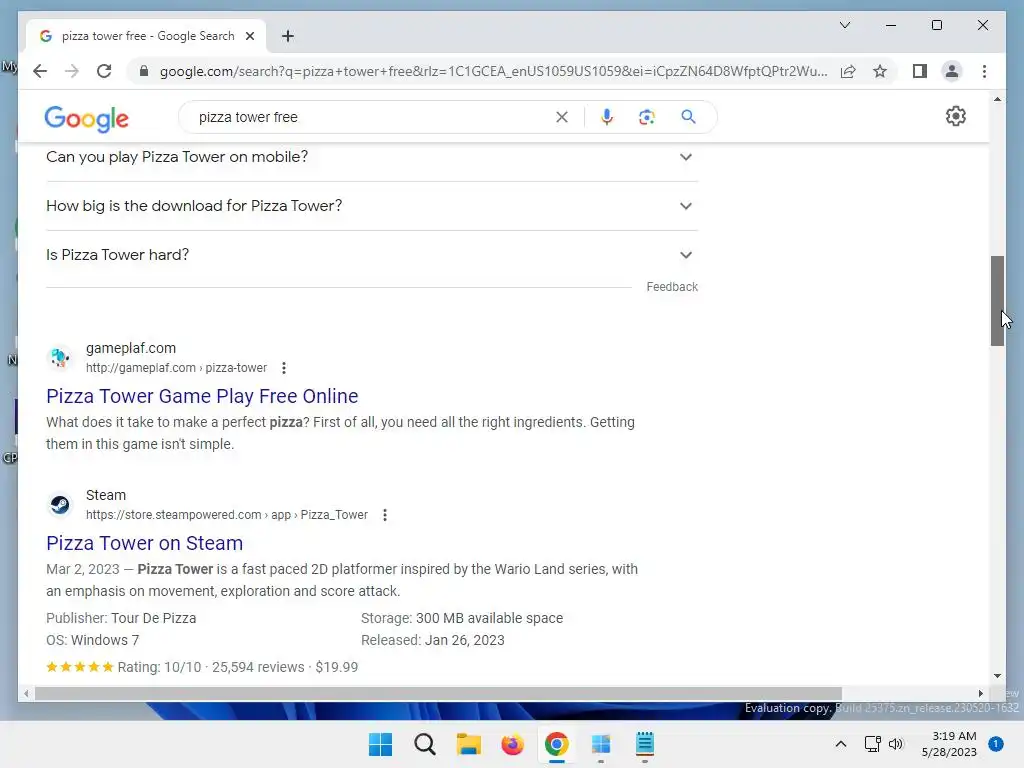This screenshot has width=1024, height=768.
Task: Select the "Released: Jan 26, 2023" text
Action: point(433,640)
